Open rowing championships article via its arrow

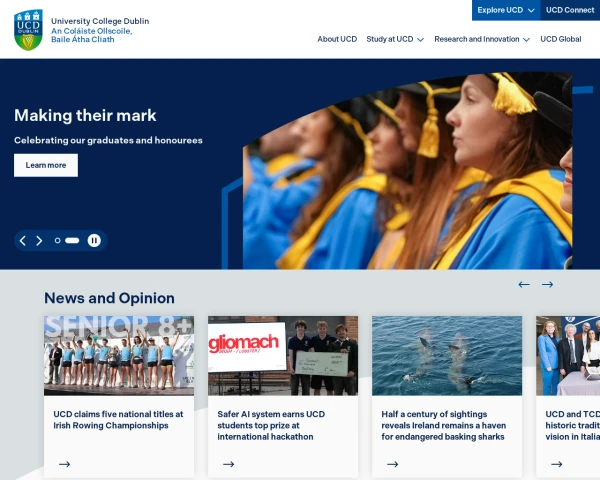coord(64,464)
